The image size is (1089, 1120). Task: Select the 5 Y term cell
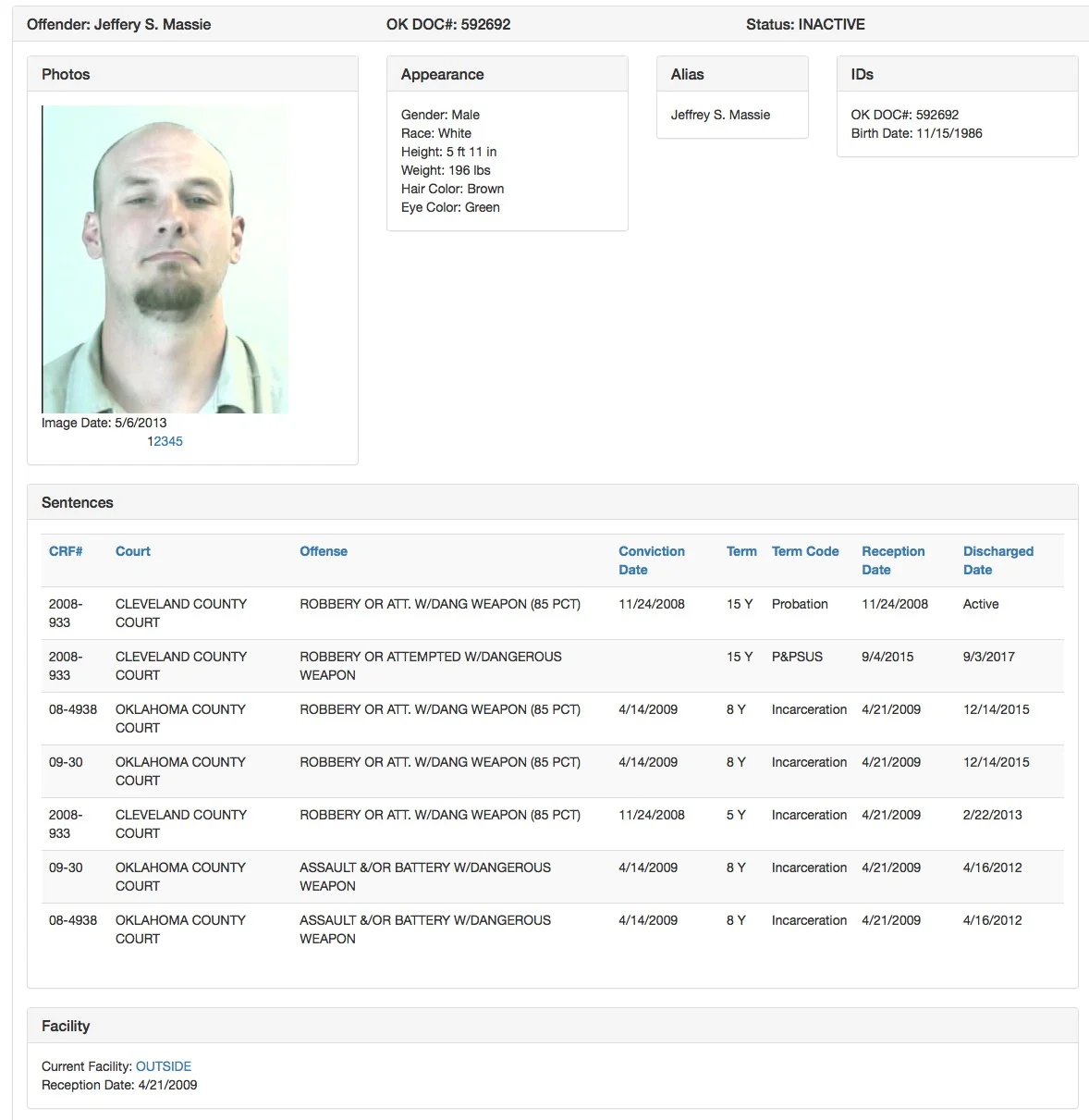pyautogui.click(x=736, y=815)
